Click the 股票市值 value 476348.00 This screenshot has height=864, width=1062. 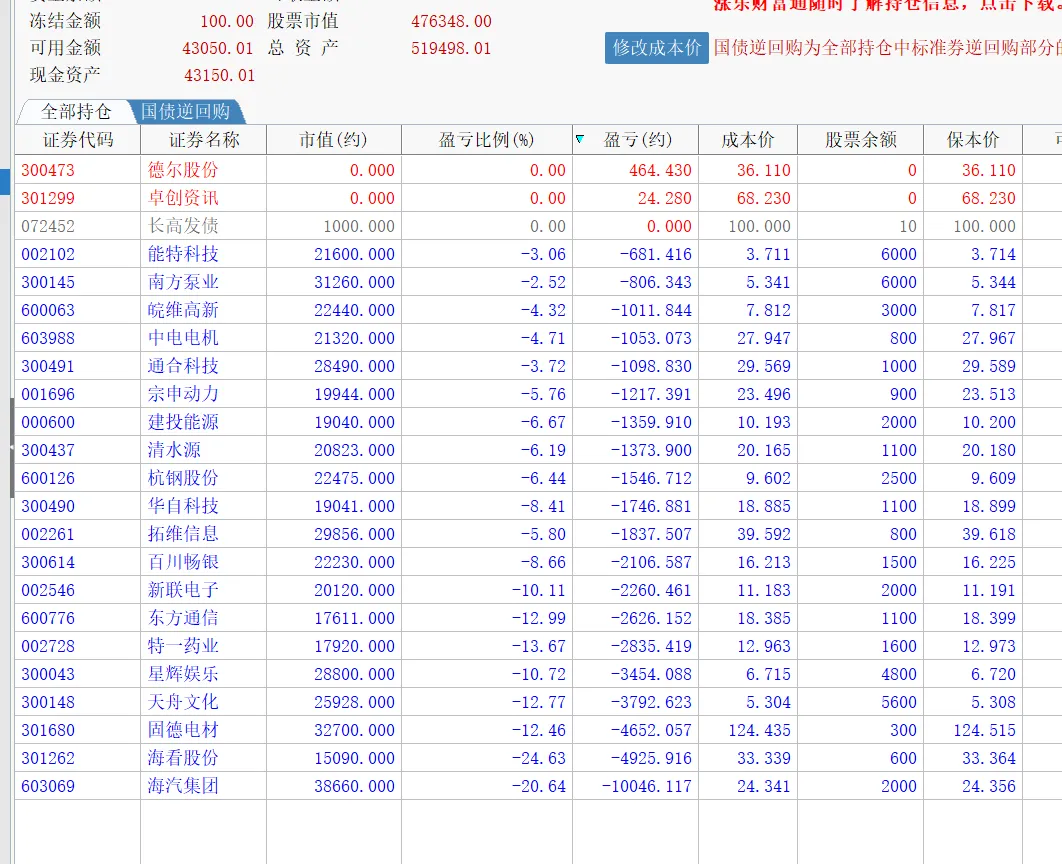point(451,22)
